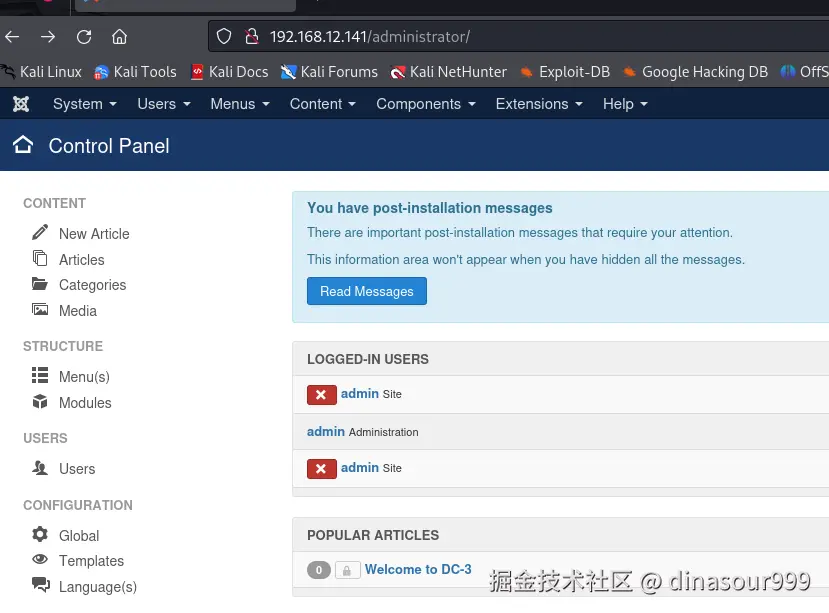Click the Control Panel home icon
The width and height of the screenshot is (829, 613).
coord(23,145)
